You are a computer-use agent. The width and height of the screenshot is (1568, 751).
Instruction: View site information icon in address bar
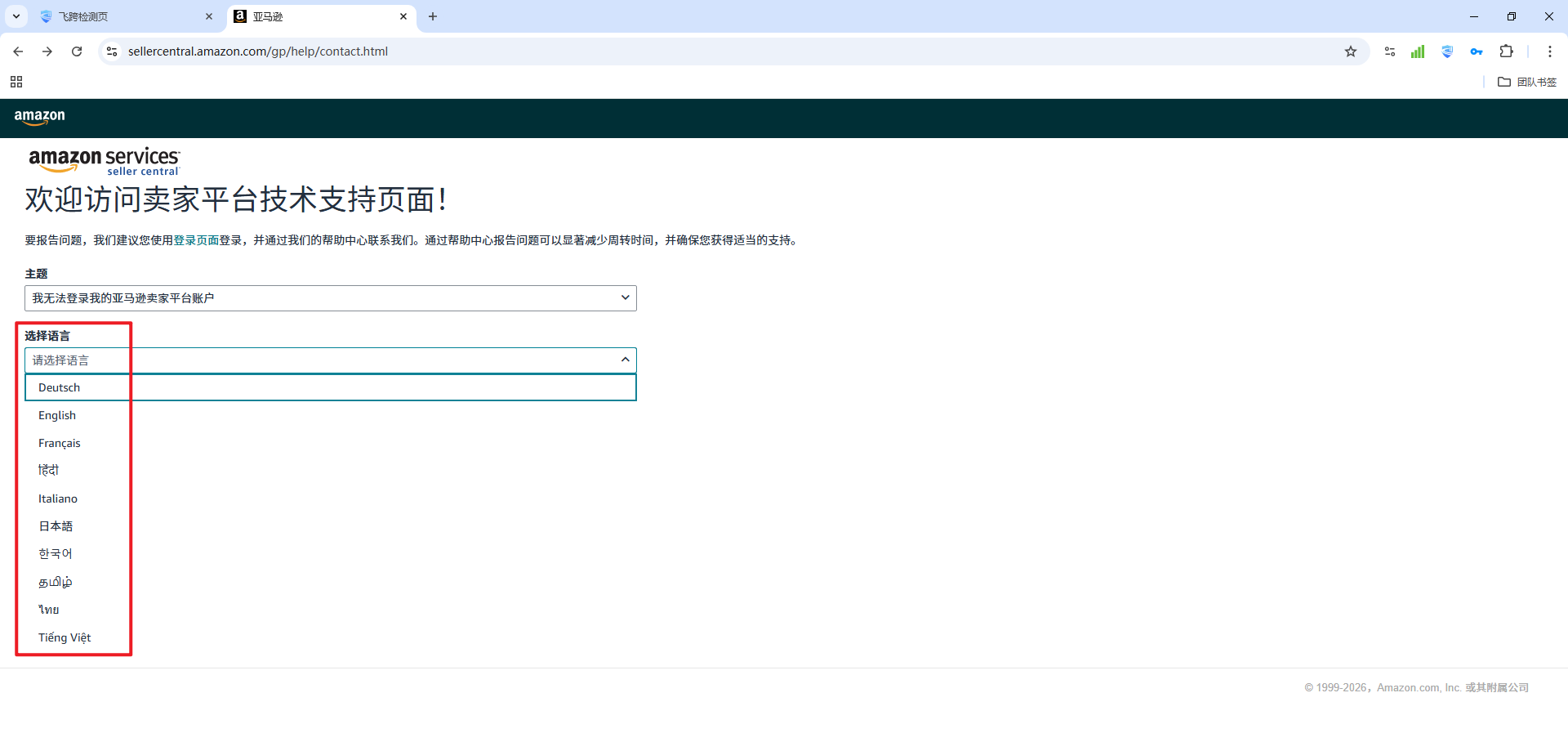pos(112,51)
